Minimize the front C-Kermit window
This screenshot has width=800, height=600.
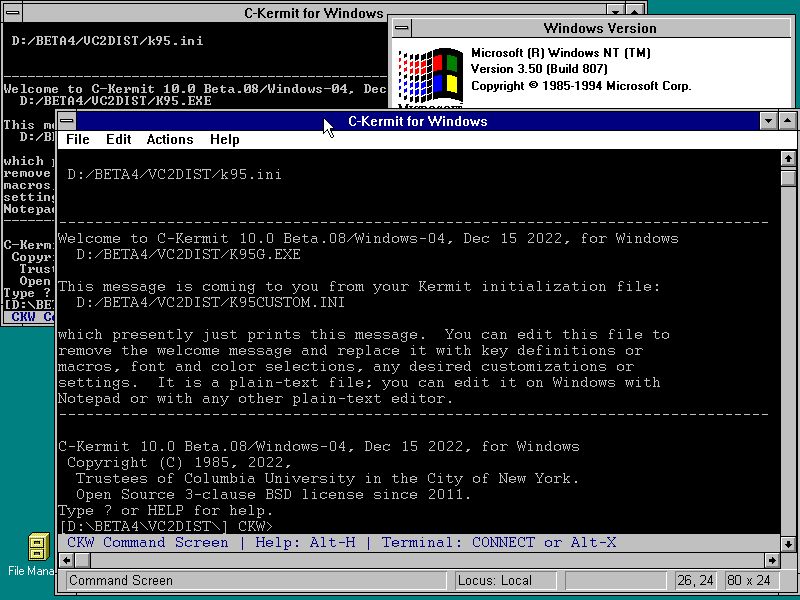coord(768,121)
